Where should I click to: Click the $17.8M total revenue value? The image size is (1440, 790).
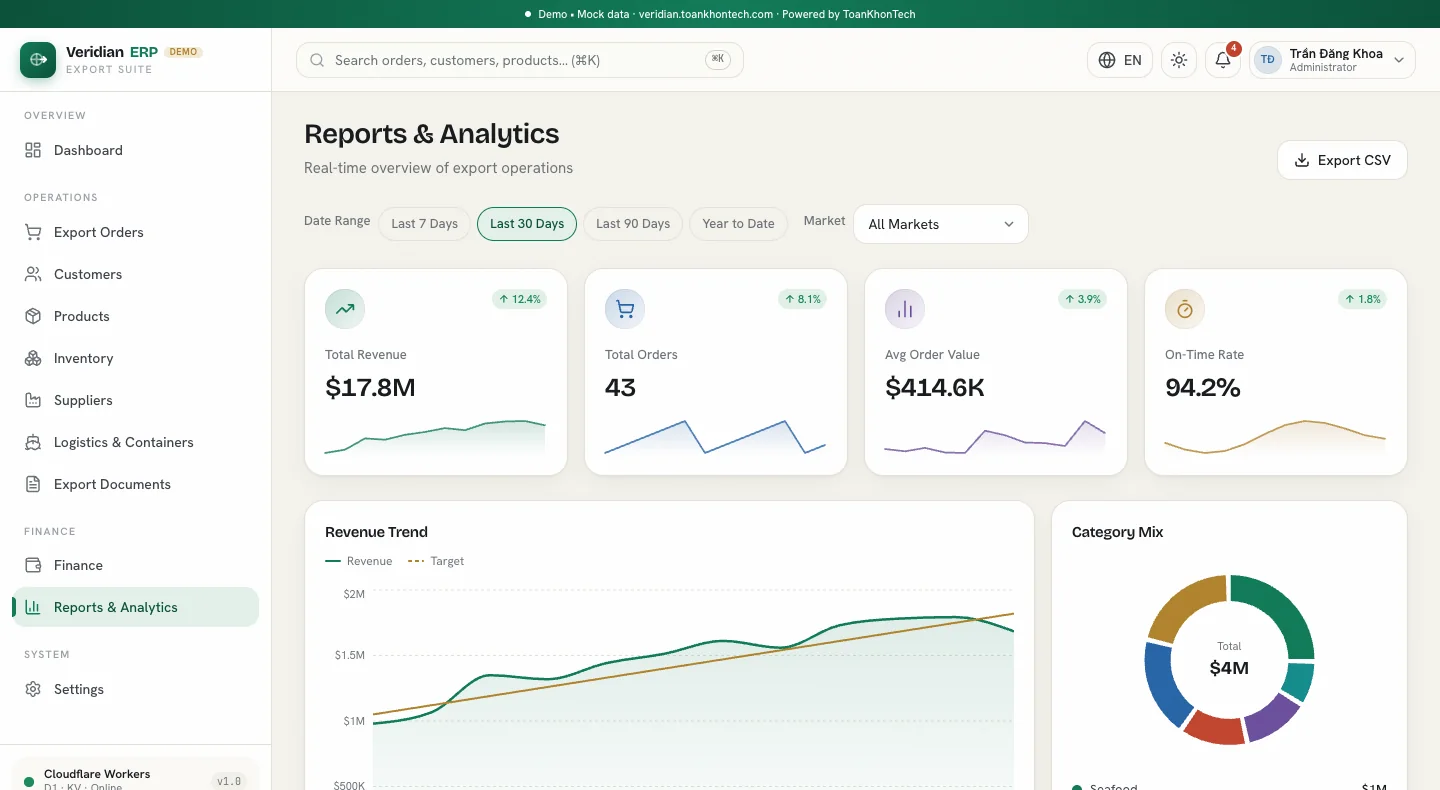click(370, 387)
